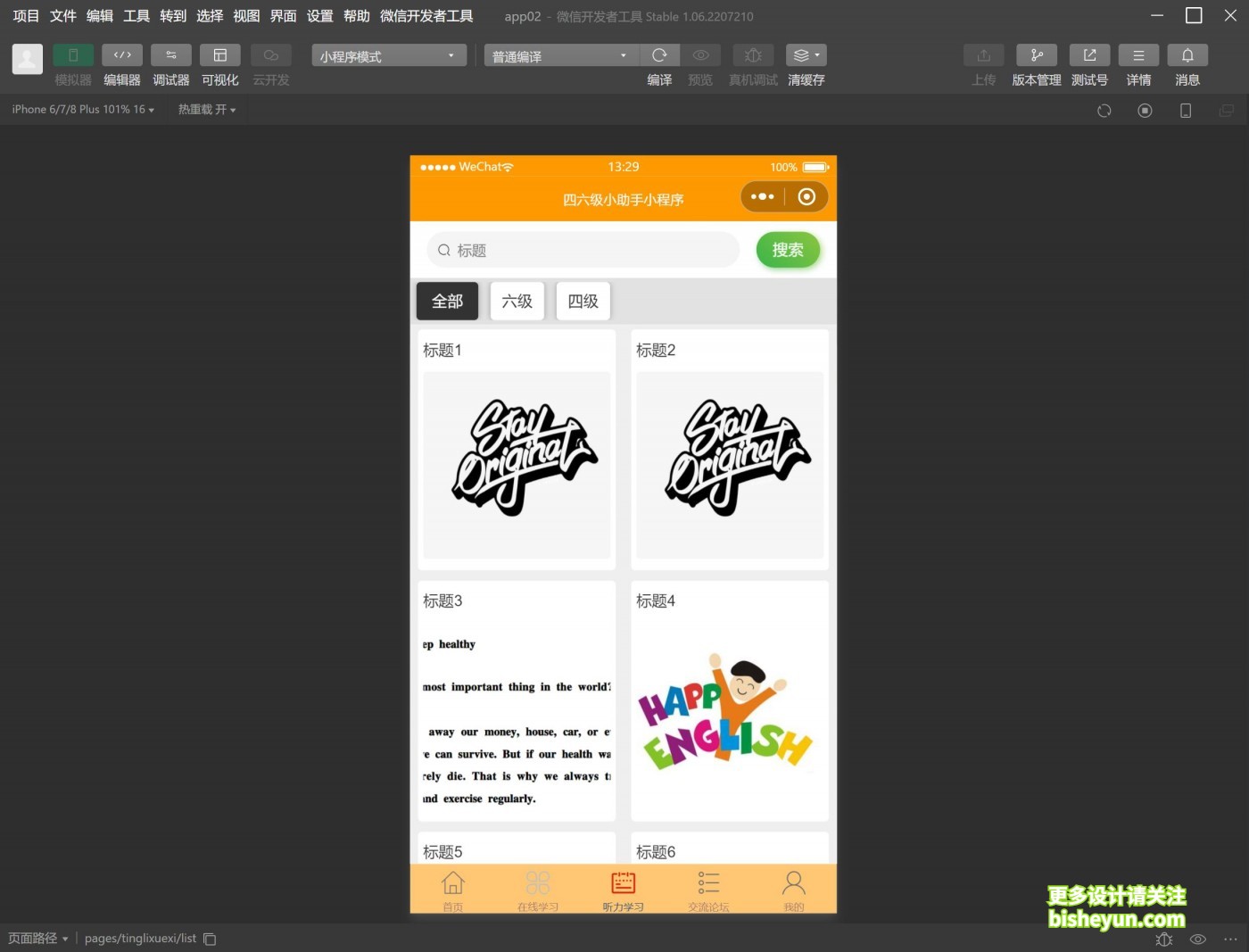The width and height of the screenshot is (1249, 952).
Task: Open the 标题2 card image
Action: pyautogui.click(x=730, y=465)
